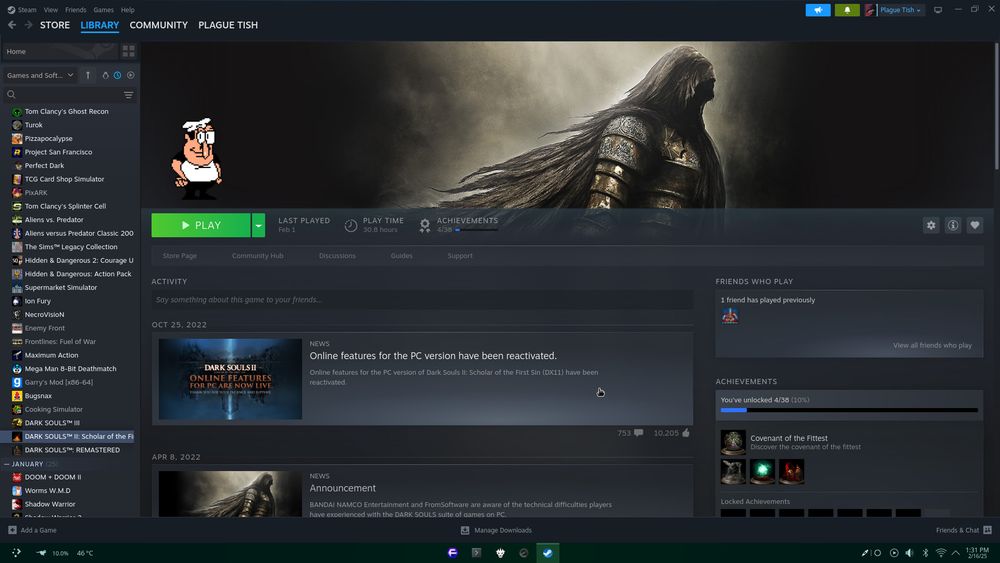The image size is (1000, 563).
Task: Go forward with the right arrow
Action: pos(28,25)
